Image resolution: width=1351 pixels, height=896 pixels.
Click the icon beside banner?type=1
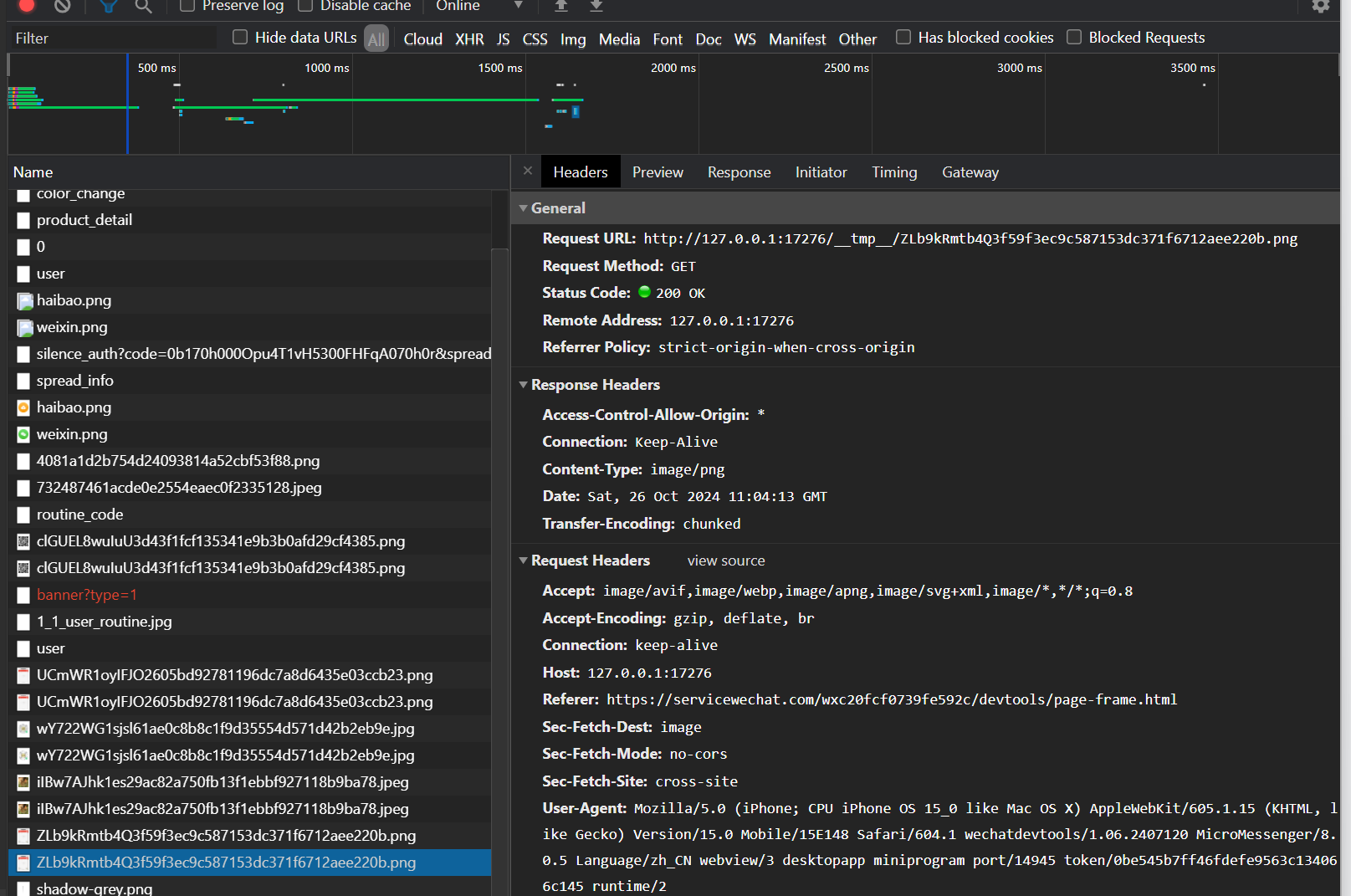click(x=23, y=595)
